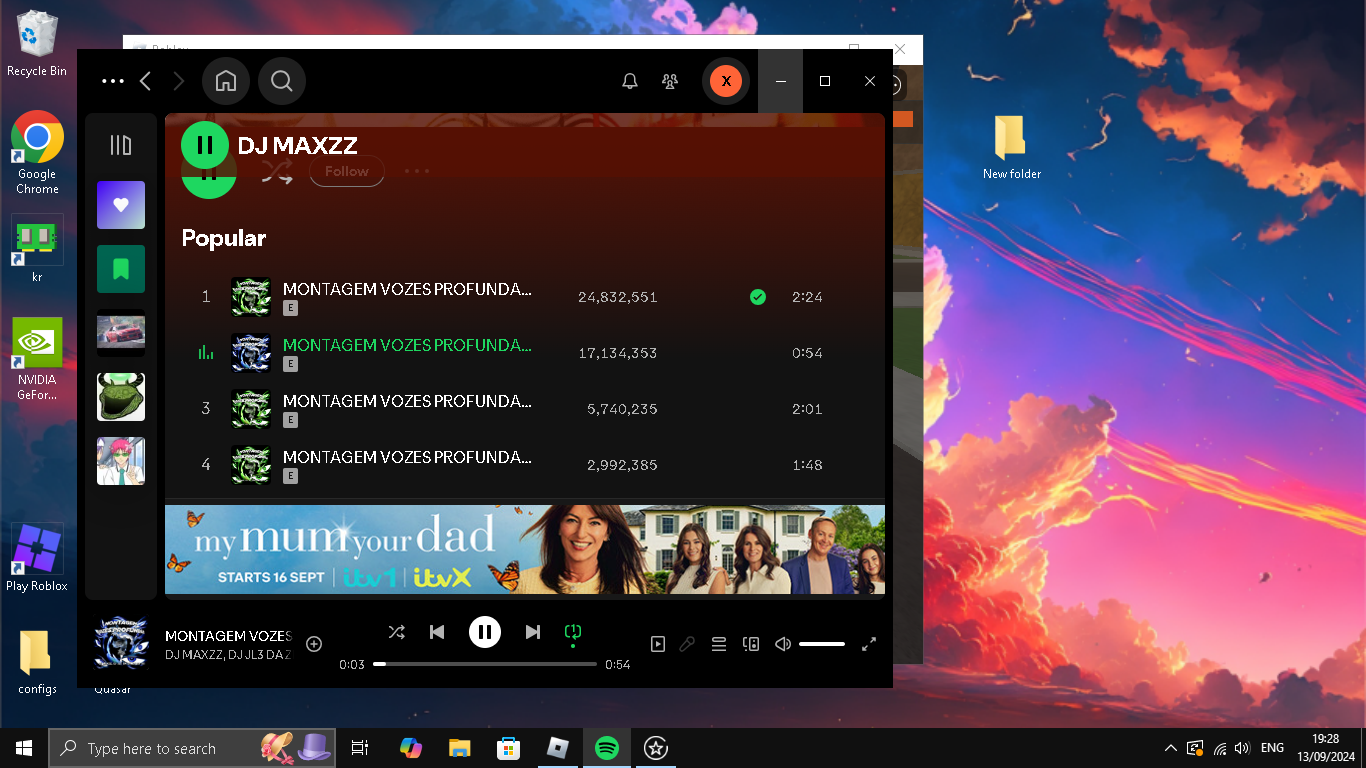Click the 2:01 track duration
The image size is (1366, 768).
(807, 409)
